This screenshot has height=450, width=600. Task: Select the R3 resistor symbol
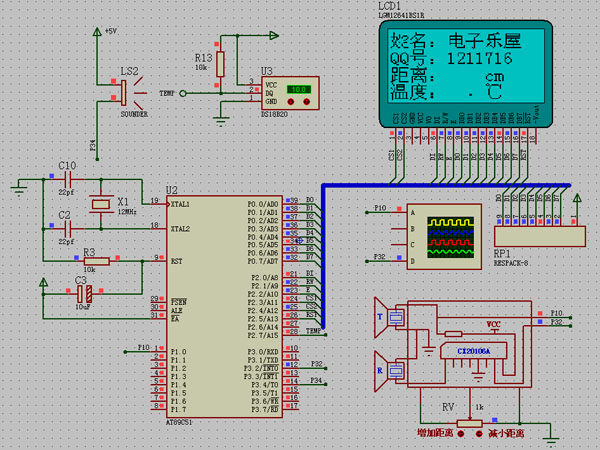[x=97, y=261]
